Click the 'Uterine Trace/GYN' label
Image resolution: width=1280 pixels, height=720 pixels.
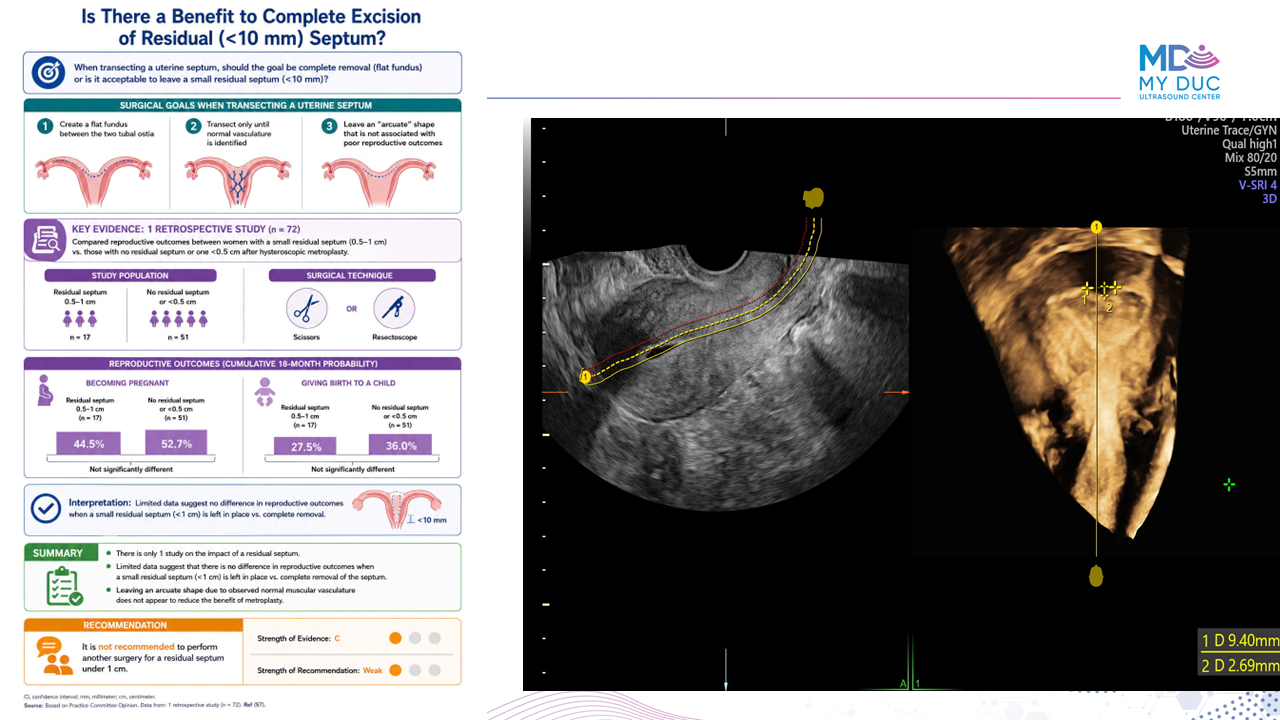pos(1229,130)
